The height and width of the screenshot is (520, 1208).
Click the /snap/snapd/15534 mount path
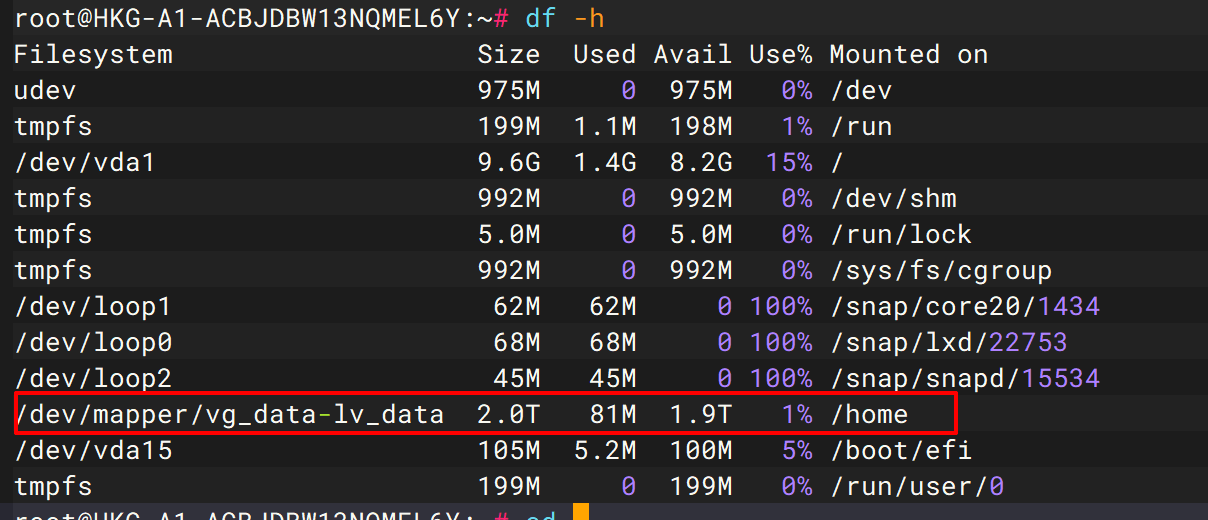pyautogui.click(x=964, y=378)
